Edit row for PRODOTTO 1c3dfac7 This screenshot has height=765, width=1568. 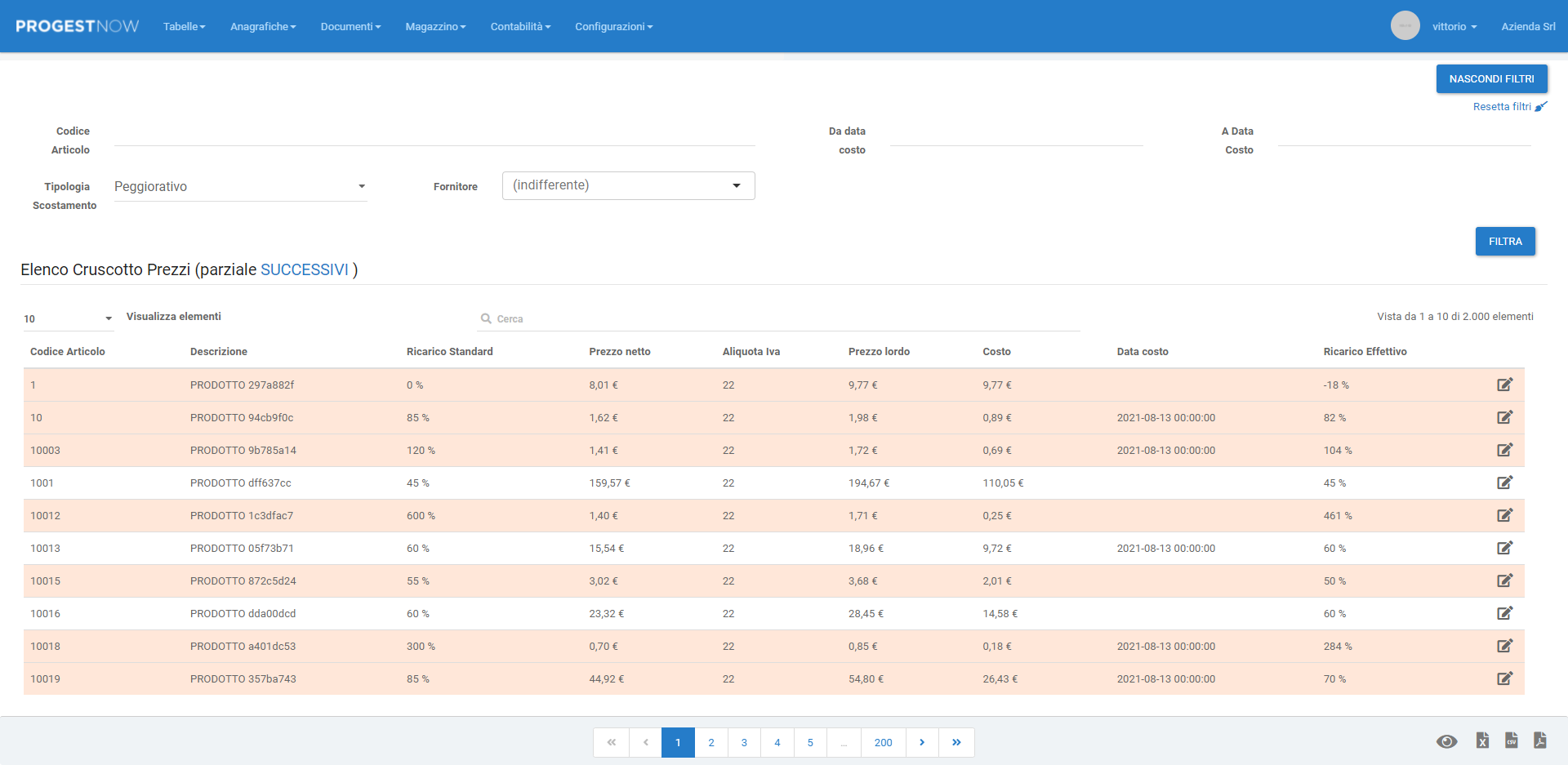click(1504, 515)
